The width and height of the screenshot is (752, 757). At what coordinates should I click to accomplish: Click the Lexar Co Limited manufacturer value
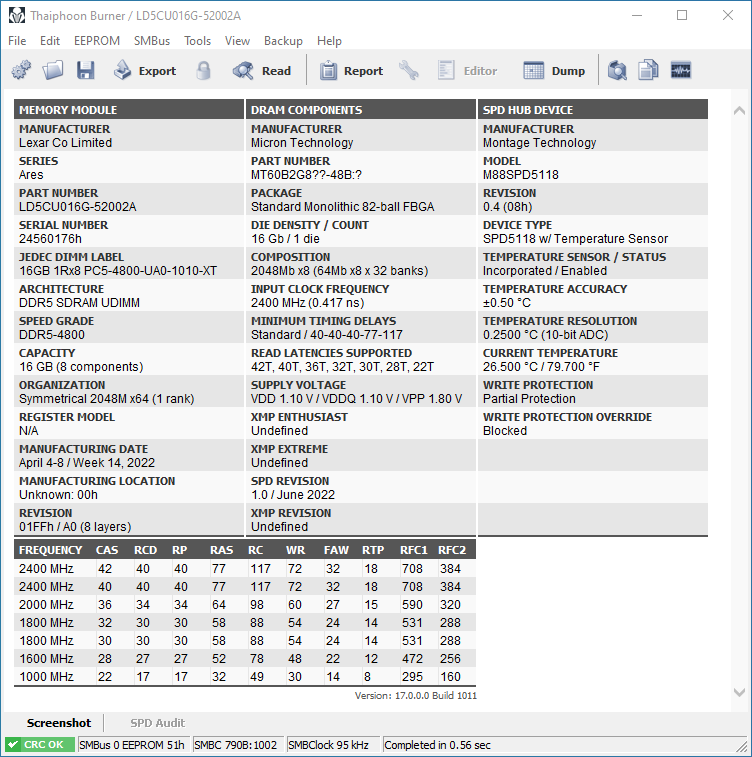(66, 142)
